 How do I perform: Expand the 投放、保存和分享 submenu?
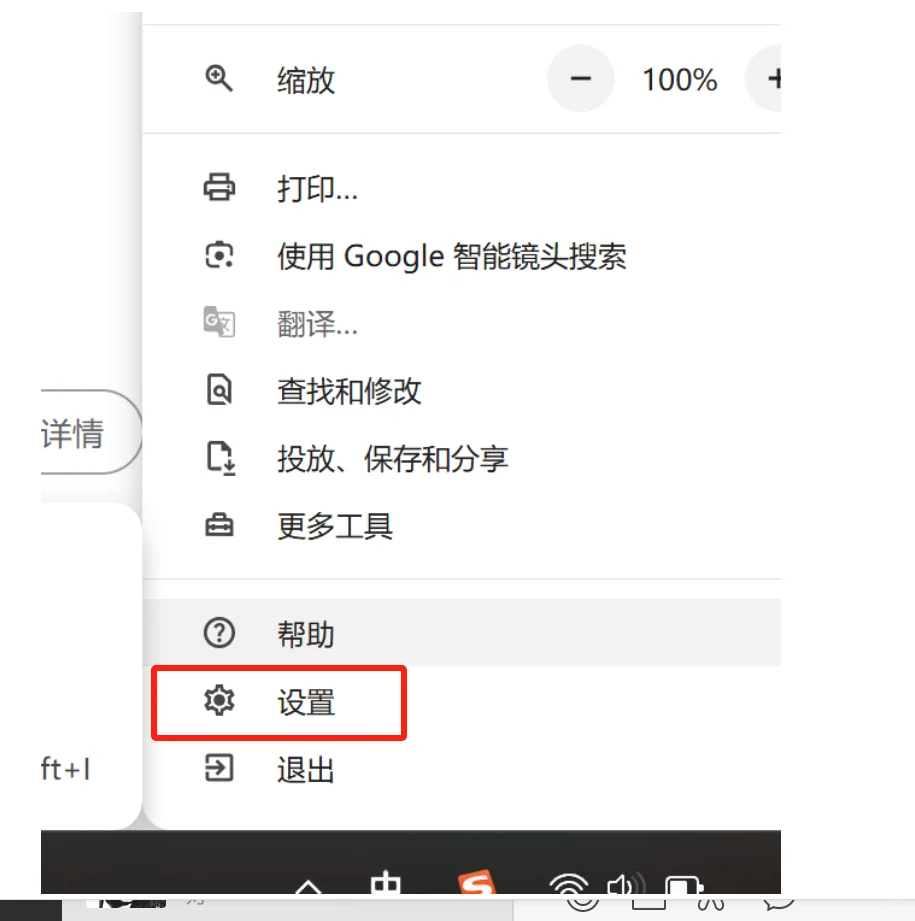click(393, 458)
